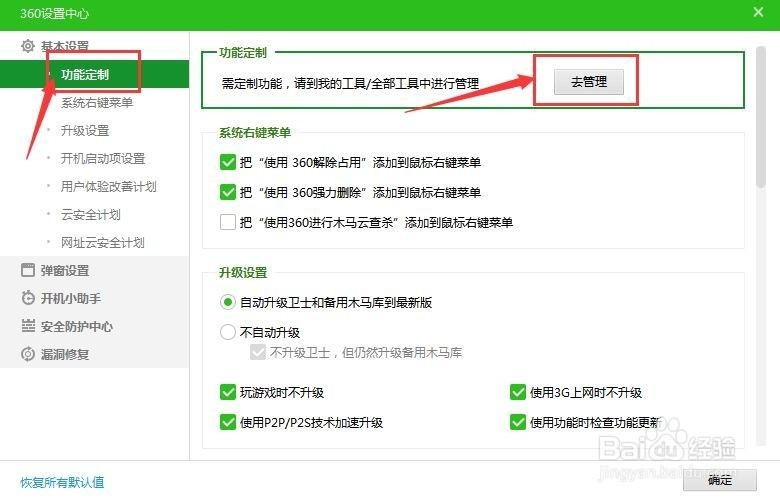Click the 升级设置 section heading

pos(243,273)
